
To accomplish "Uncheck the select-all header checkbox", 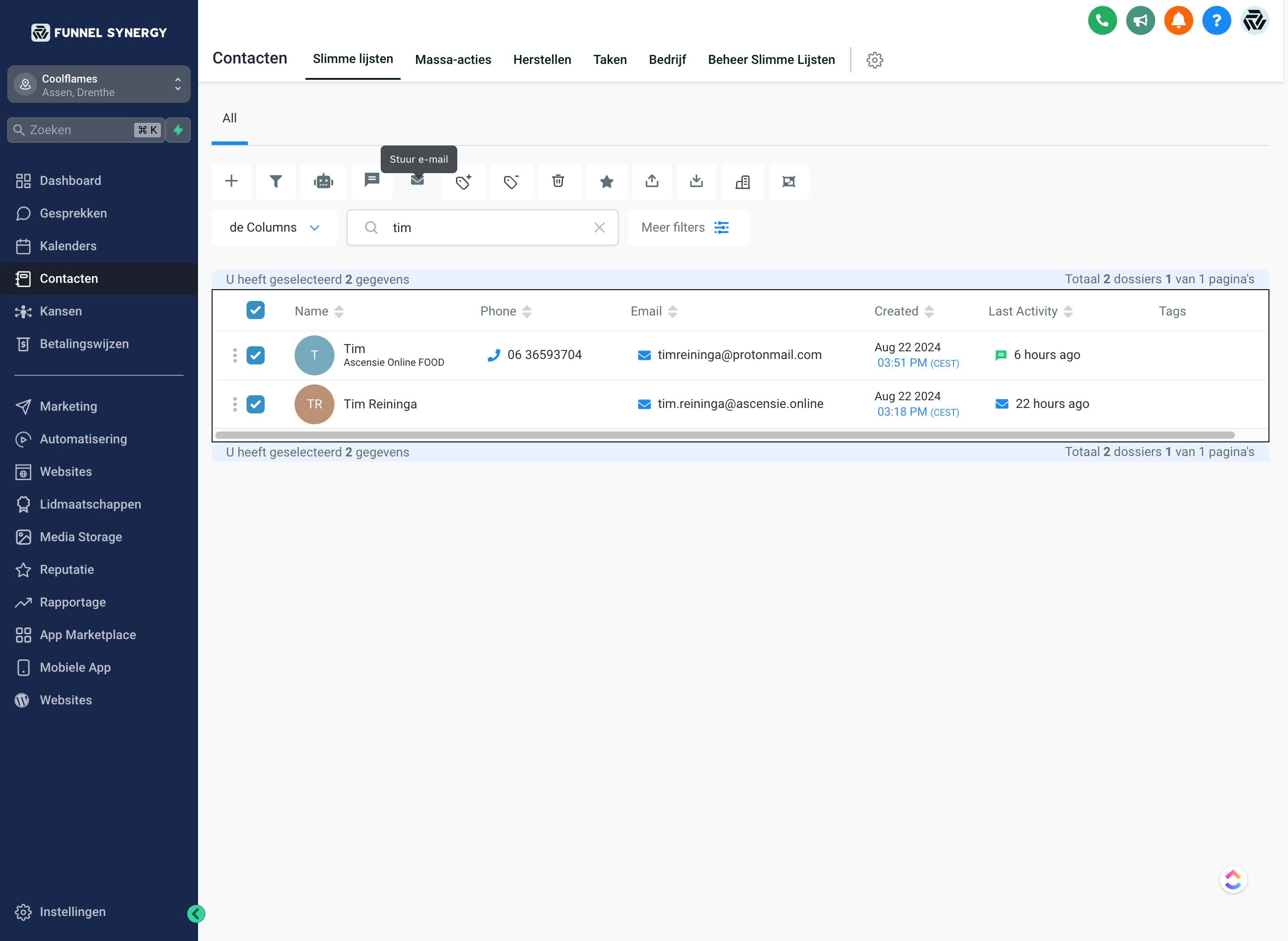I will click(255, 310).
